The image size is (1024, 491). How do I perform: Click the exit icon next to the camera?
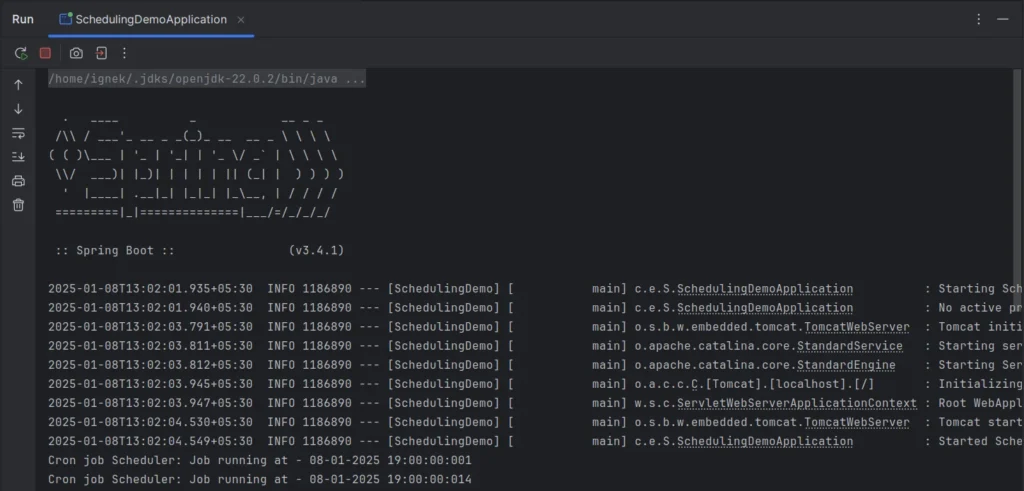click(x=101, y=53)
